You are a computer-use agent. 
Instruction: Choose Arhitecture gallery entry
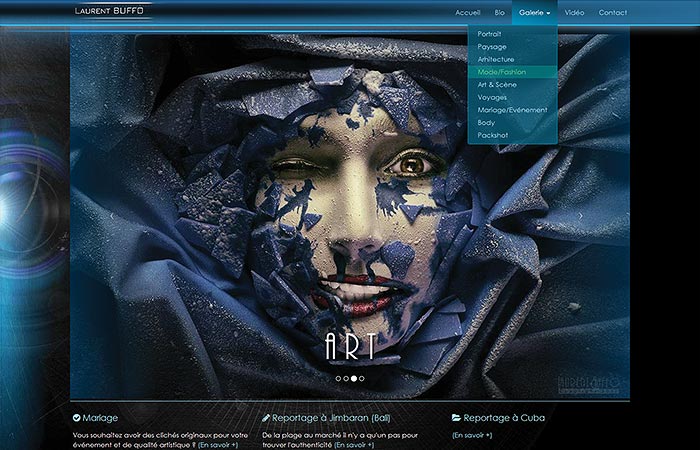tap(496, 59)
